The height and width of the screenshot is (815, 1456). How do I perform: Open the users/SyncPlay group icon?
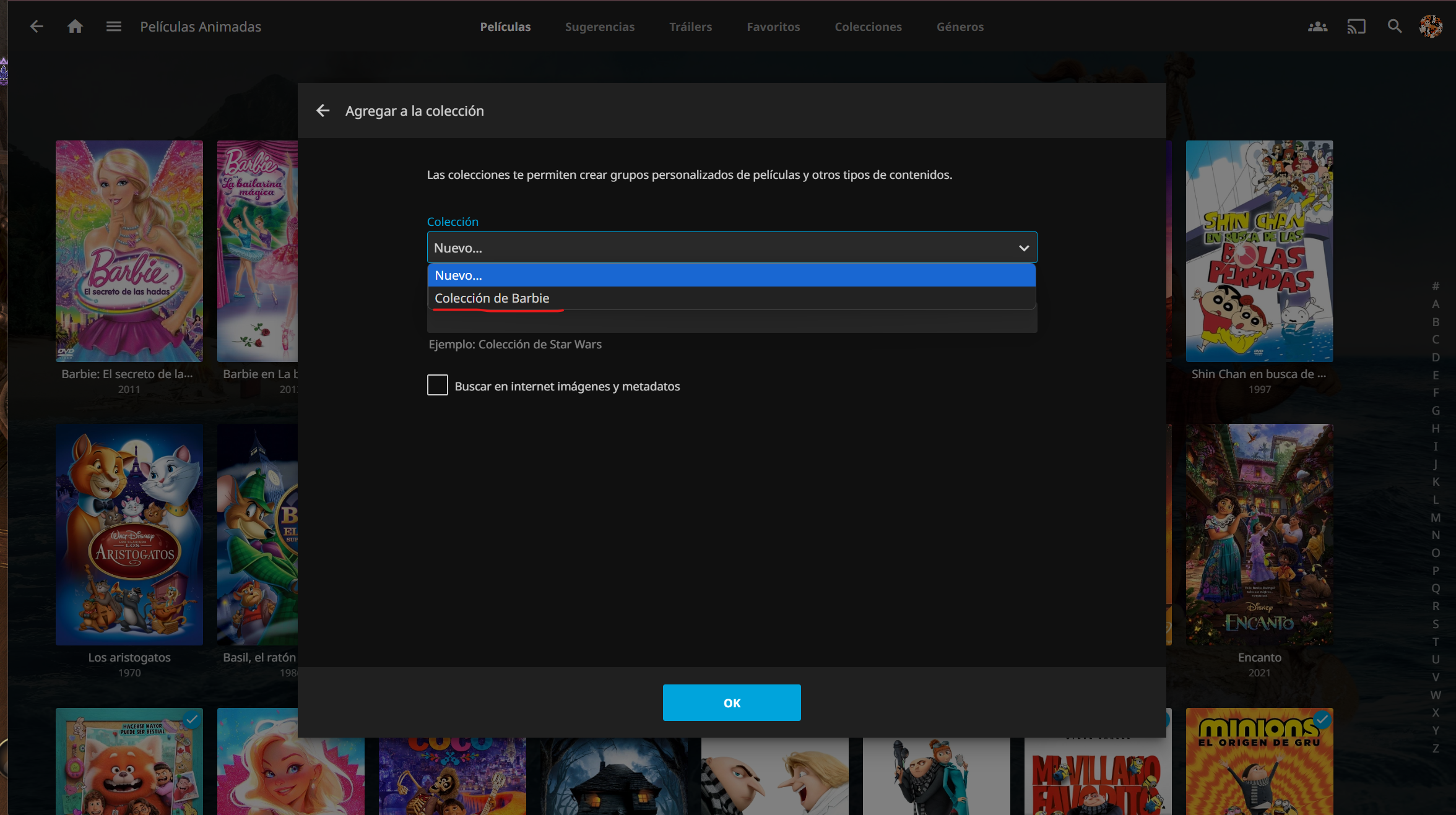pyautogui.click(x=1317, y=27)
